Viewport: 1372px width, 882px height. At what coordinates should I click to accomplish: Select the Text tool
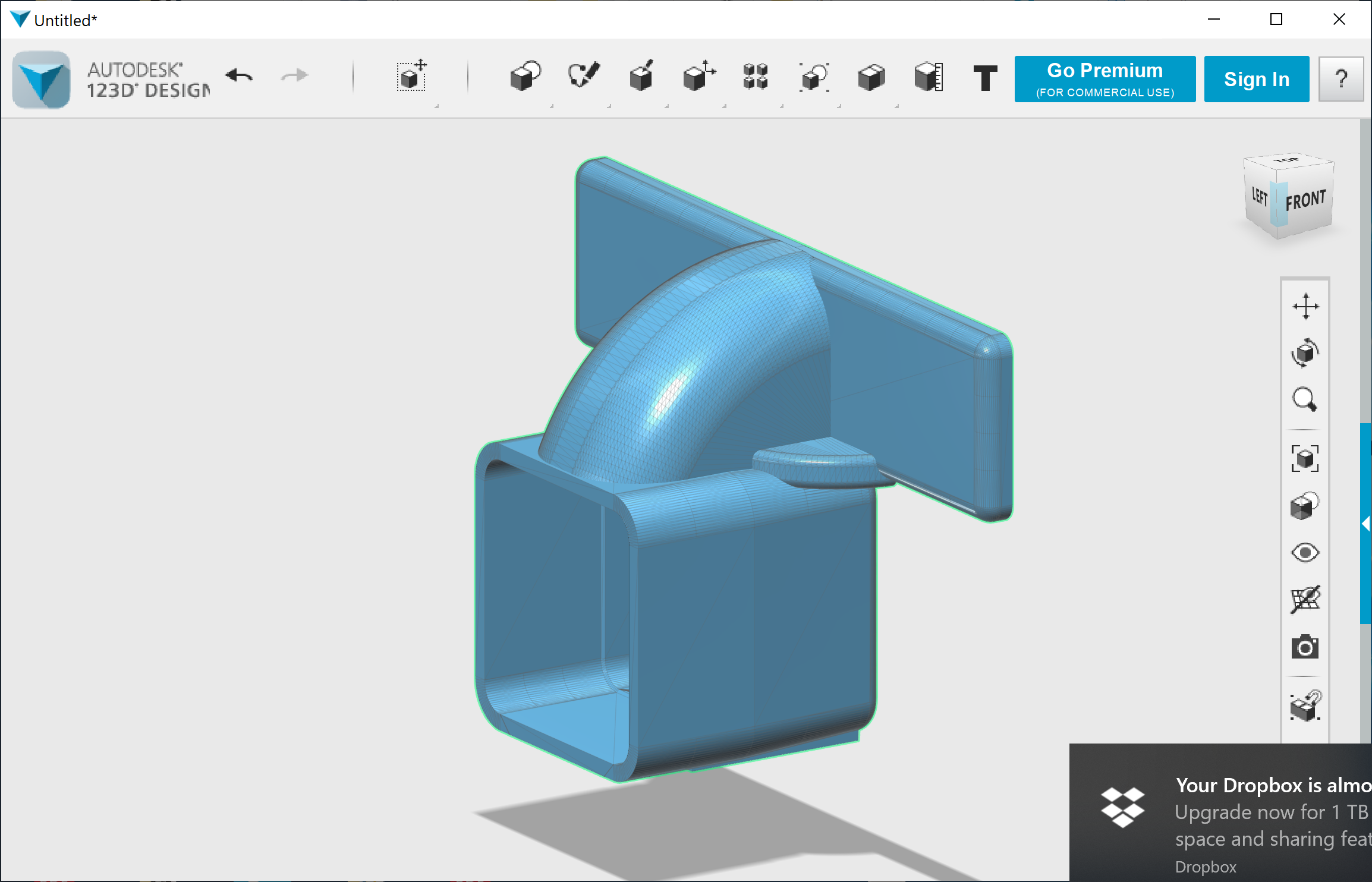pos(985,78)
